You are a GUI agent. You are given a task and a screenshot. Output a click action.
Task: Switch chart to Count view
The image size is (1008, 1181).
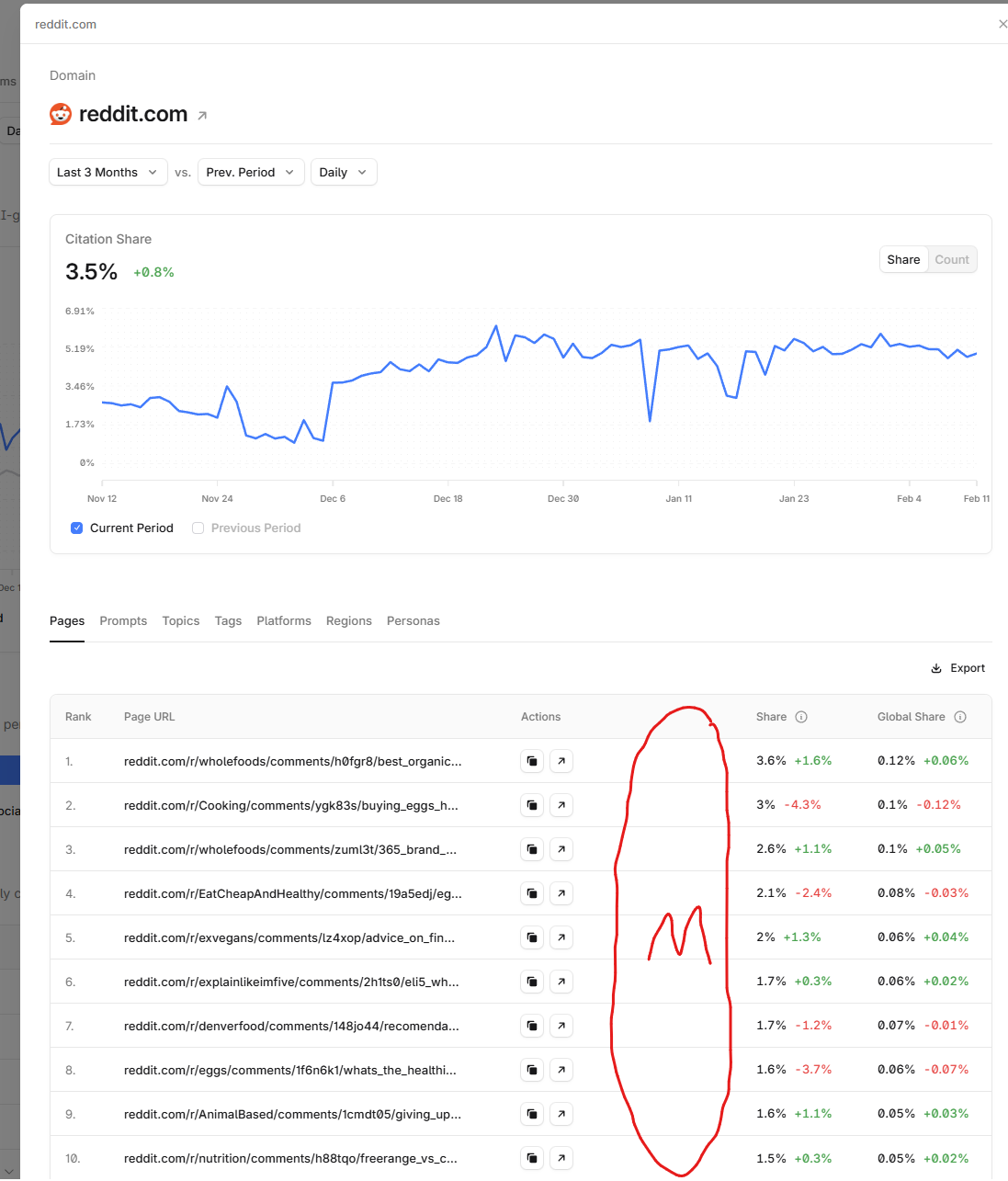(952, 259)
